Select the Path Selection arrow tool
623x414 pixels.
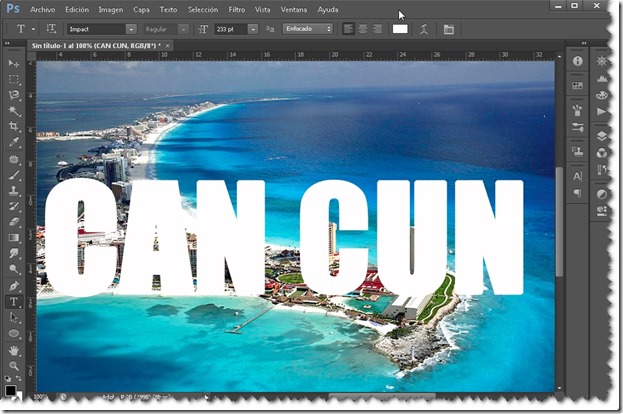coord(14,317)
